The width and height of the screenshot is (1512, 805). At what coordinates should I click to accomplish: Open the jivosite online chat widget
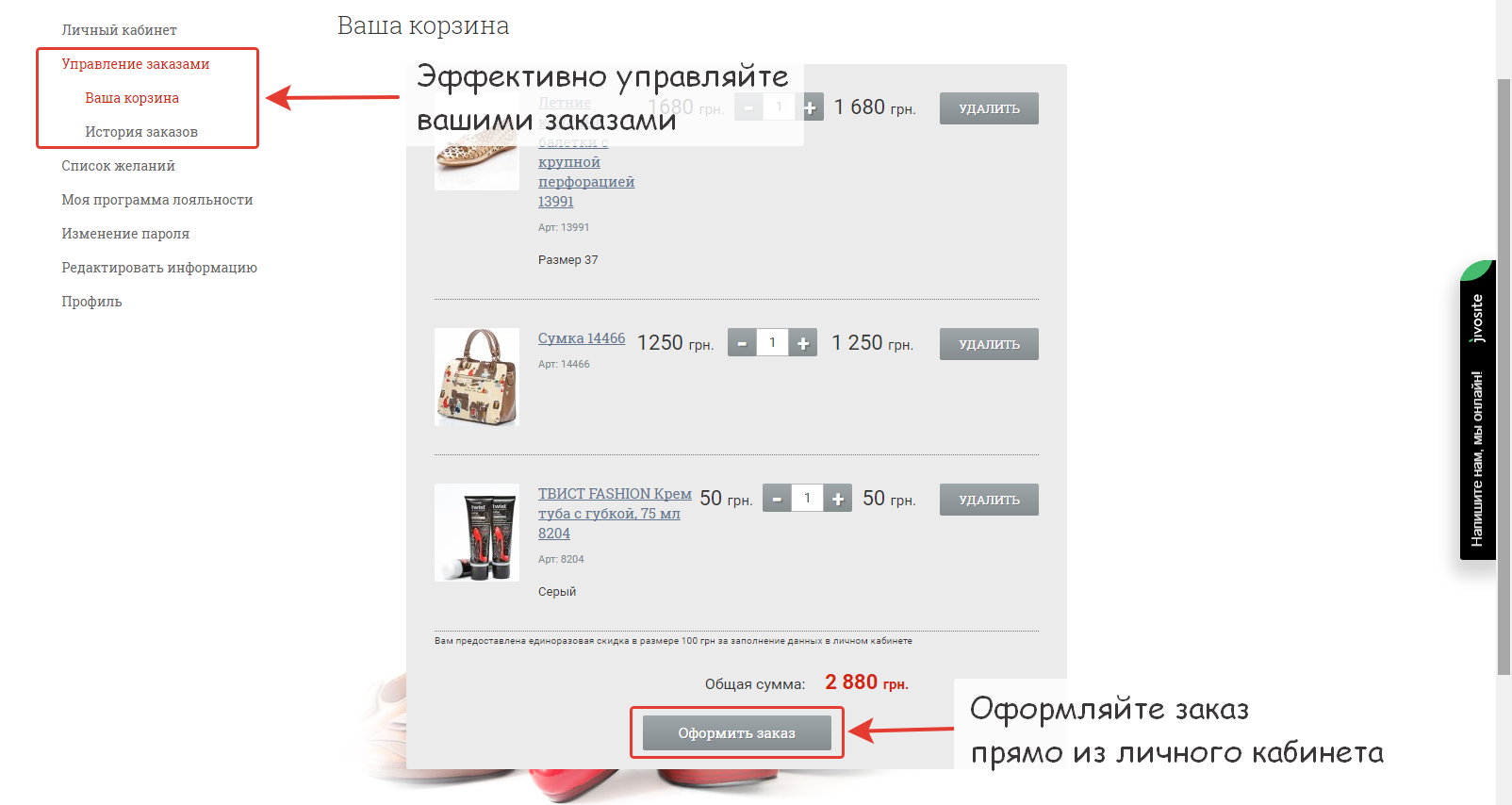tap(1478, 410)
